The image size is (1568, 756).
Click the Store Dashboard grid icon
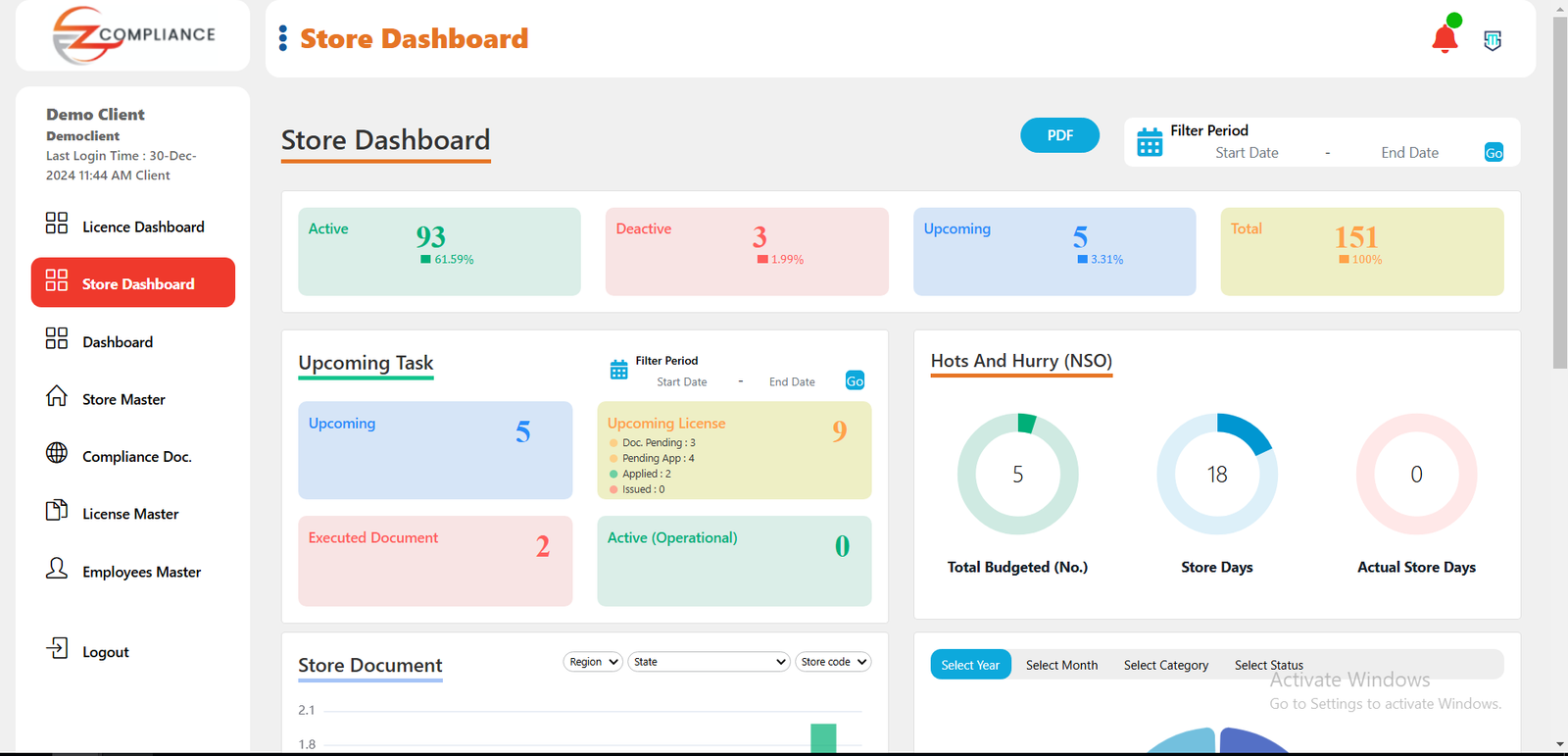click(57, 280)
